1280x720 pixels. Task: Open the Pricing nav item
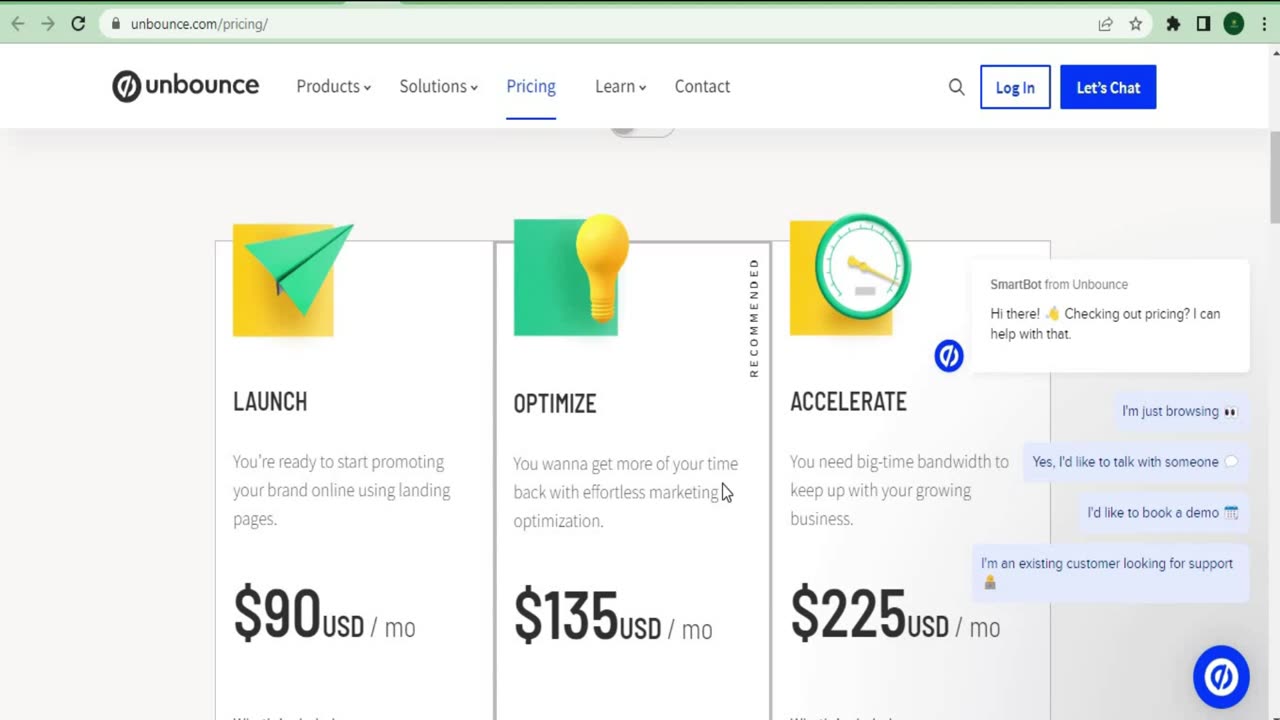pos(531,87)
